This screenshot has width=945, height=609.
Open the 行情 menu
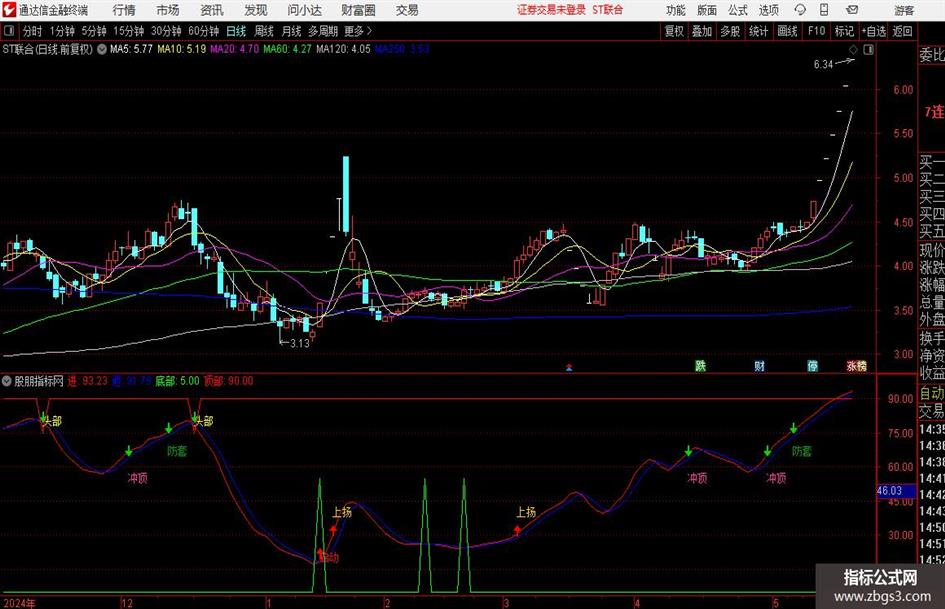click(x=124, y=10)
